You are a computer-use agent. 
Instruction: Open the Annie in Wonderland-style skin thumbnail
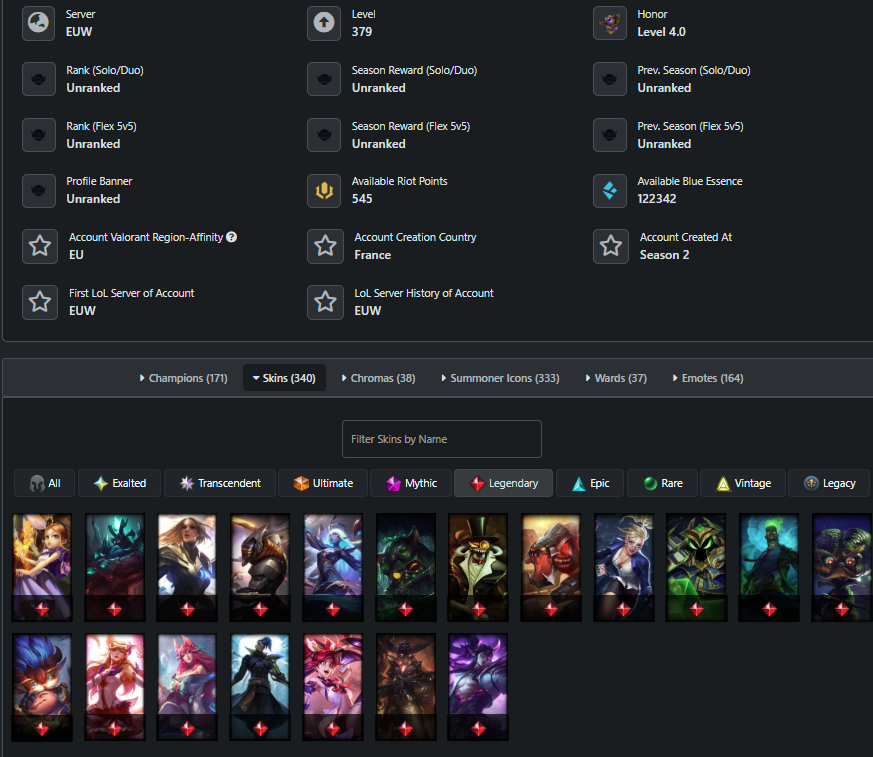point(42,567)
